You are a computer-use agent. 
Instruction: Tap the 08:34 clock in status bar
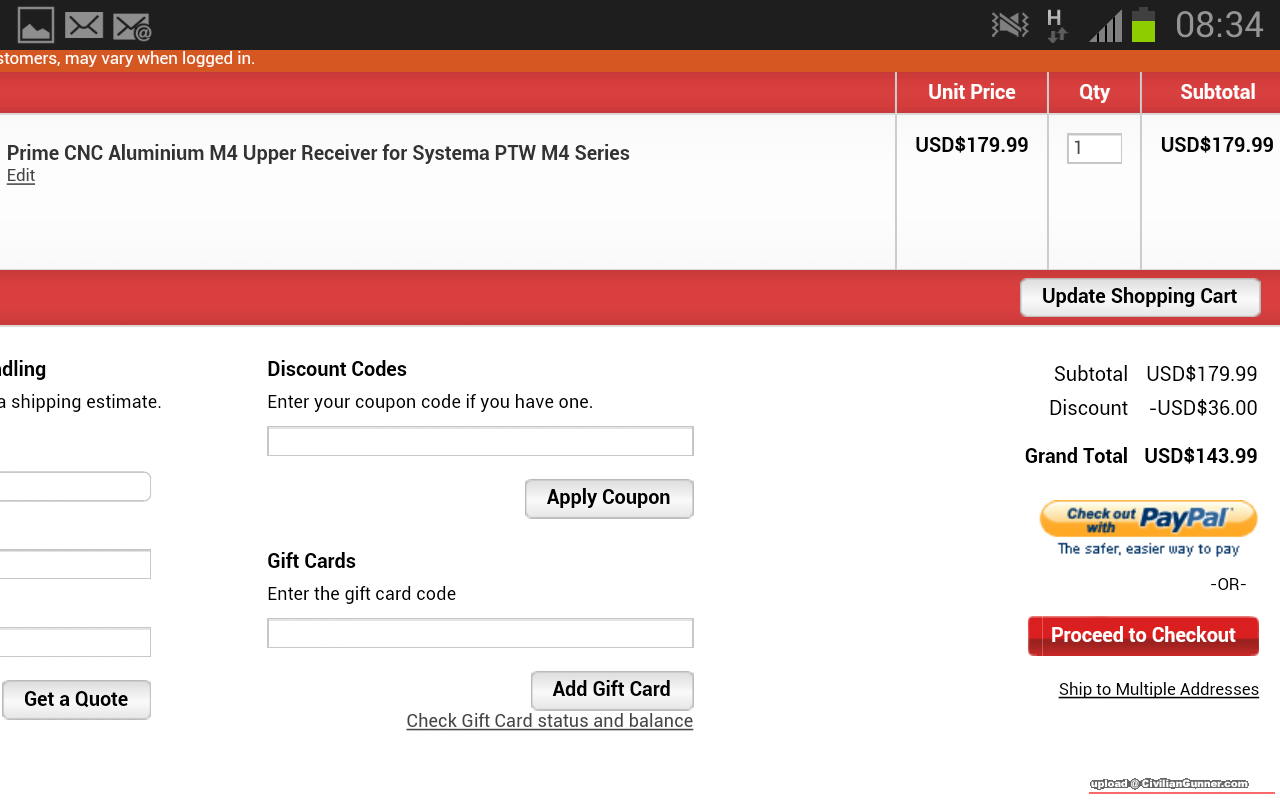[1219, 25]
